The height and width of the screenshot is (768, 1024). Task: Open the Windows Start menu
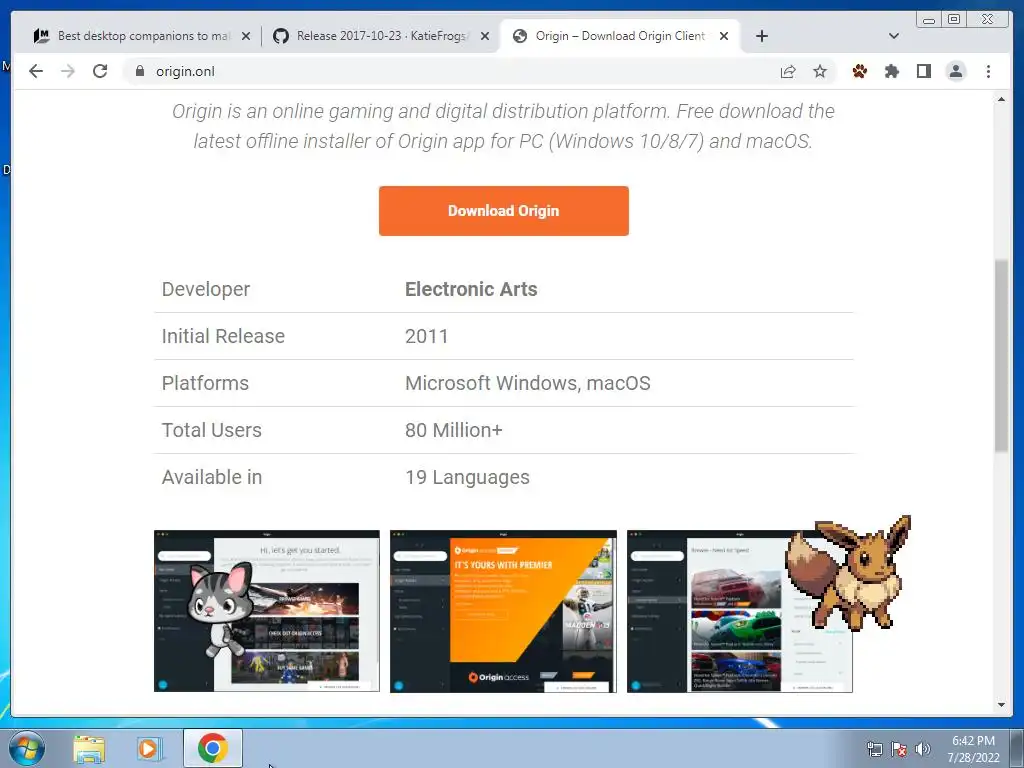click(x=27, y=748)
